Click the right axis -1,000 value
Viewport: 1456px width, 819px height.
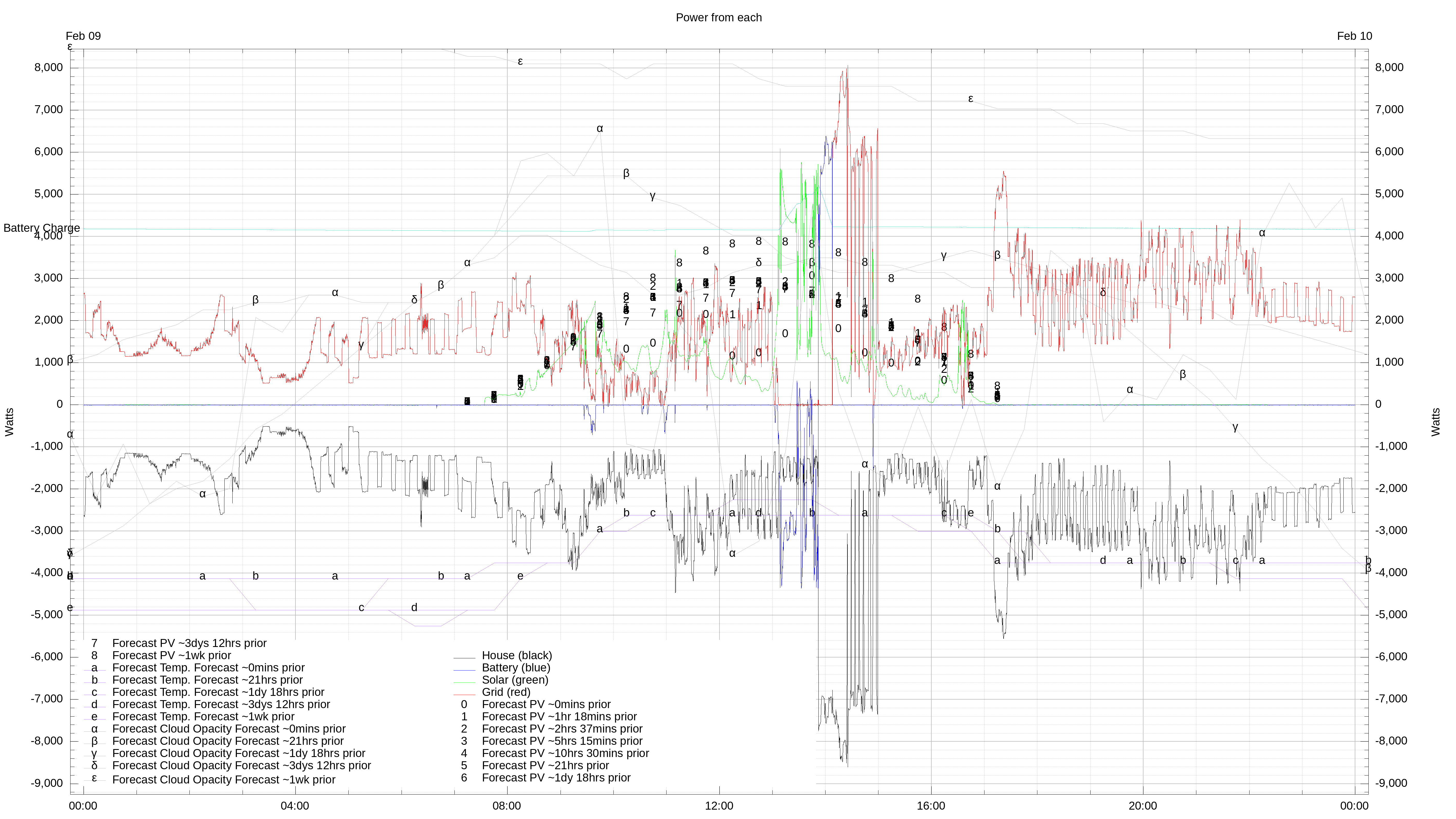[1391, 446]
